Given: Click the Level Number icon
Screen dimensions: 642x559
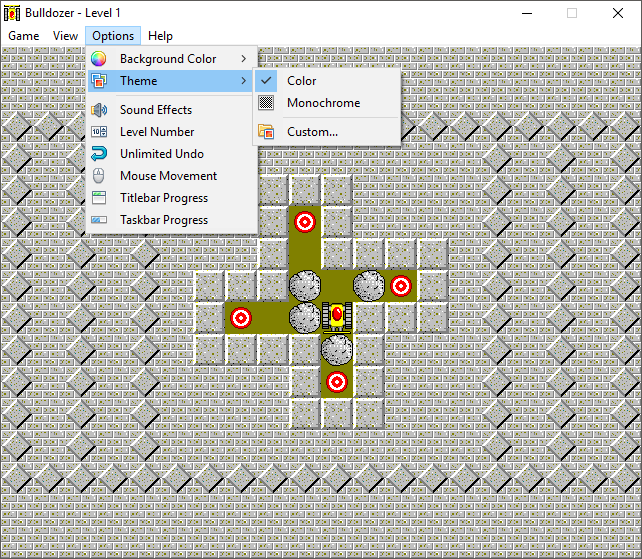Looking at the screenshot, I should (x=99, y=132).
